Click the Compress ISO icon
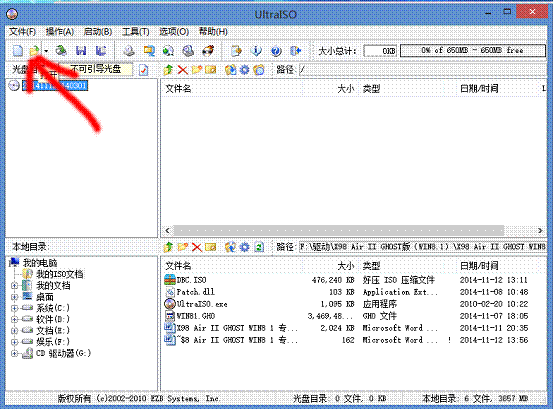554x410 pixels. (168, 51)
